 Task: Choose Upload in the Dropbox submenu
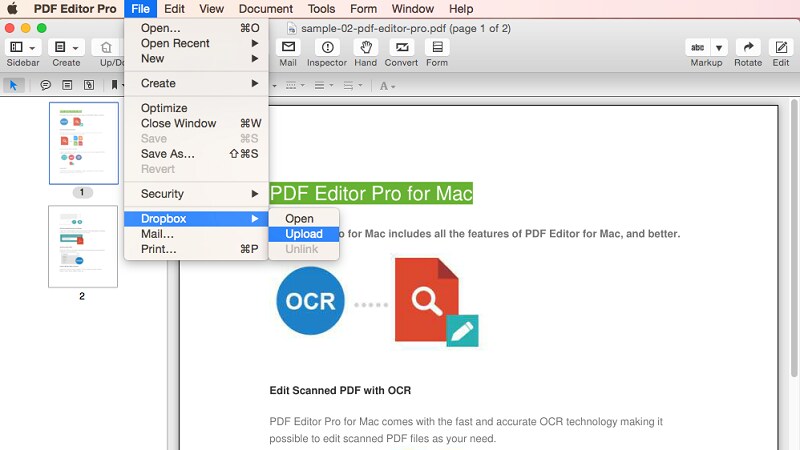click(x=304, y=234)
